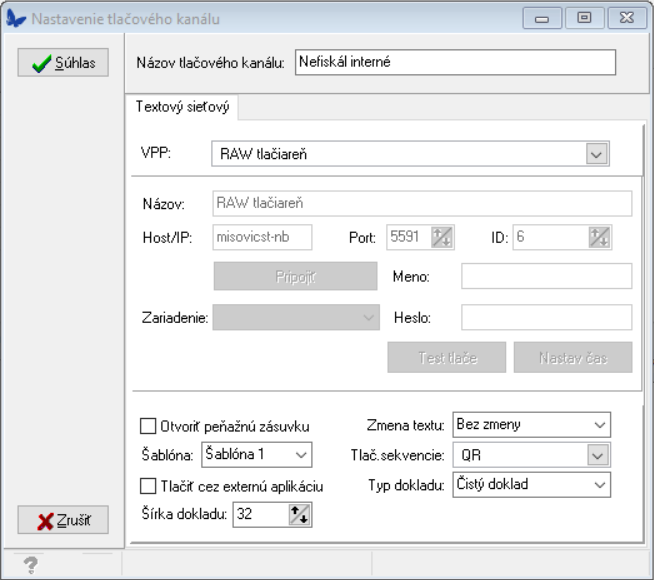
Task: Click the help question mark icon
Action: click(30, 566)
